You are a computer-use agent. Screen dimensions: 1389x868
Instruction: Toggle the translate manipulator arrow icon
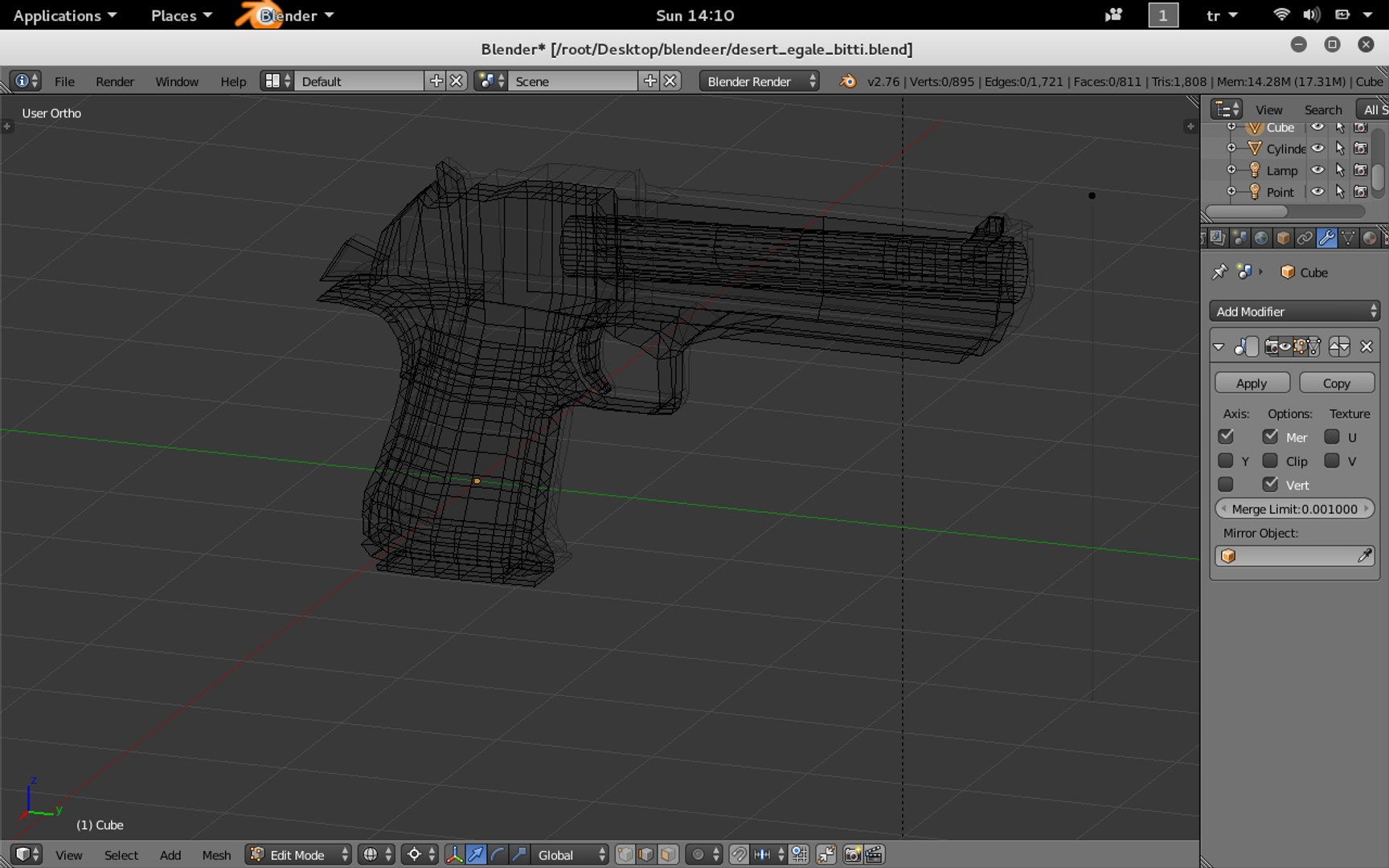point(476,854)
